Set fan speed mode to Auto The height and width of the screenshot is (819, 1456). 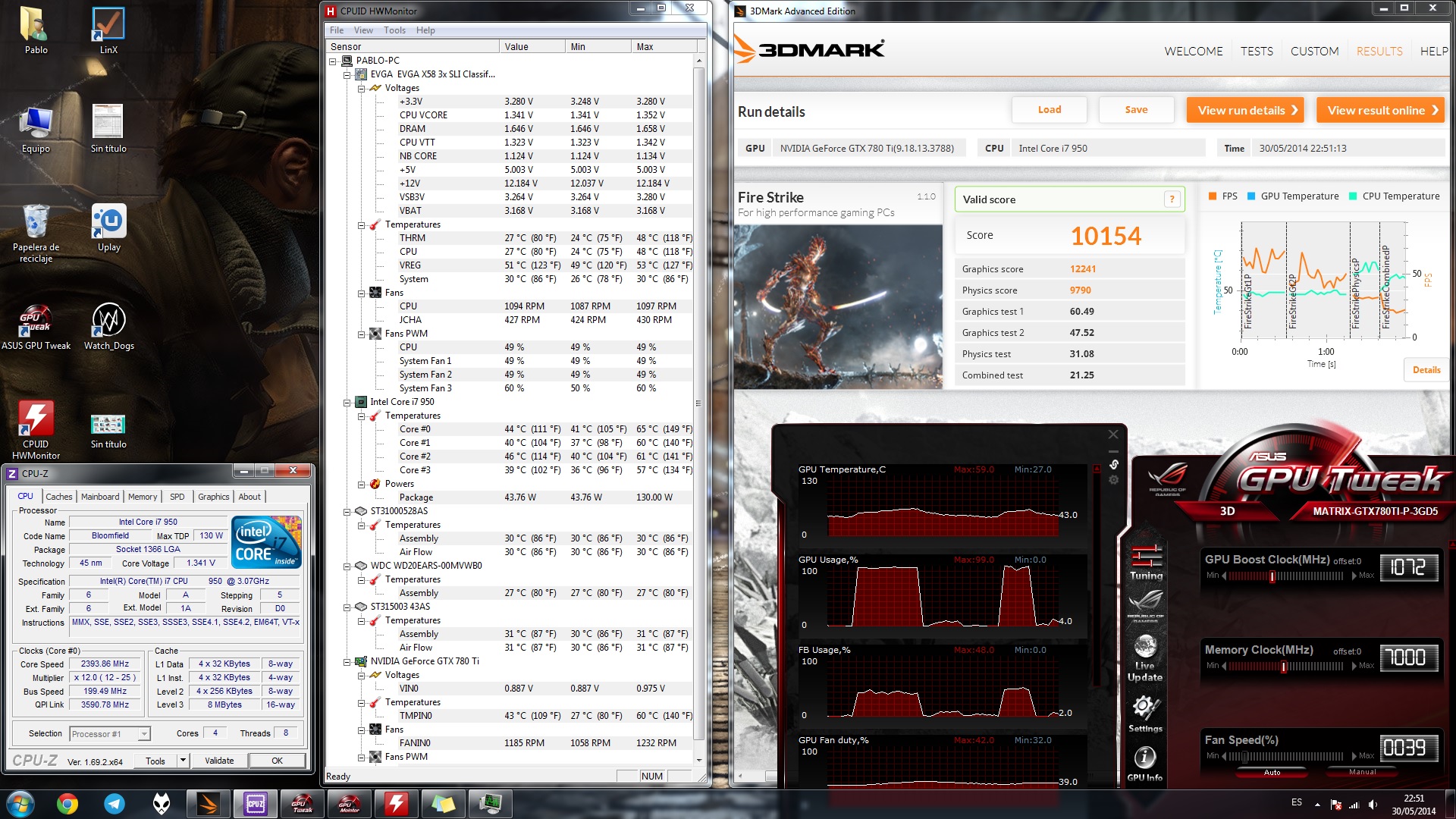click(x=1272, y=772)
